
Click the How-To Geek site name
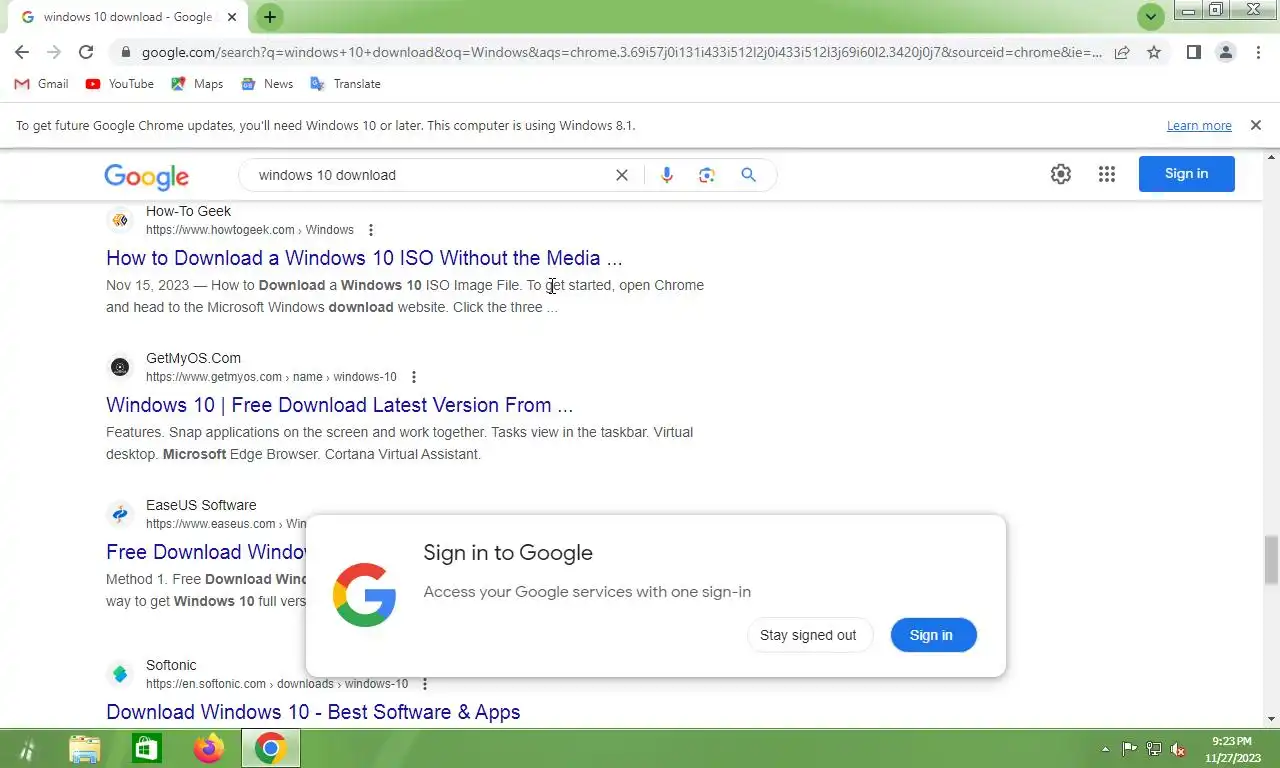pyautogui.click(x=188, y=211)
